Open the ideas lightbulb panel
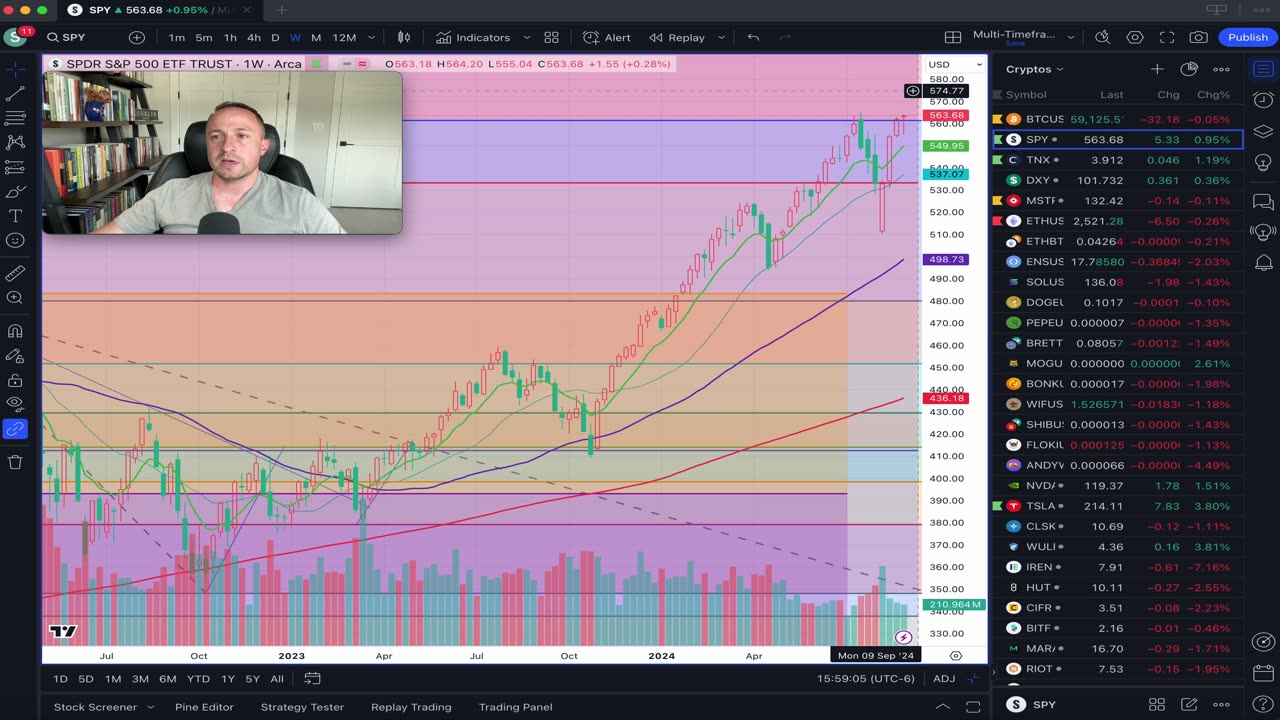This screenshot has width=1280, height=720. pos(1263,162)
